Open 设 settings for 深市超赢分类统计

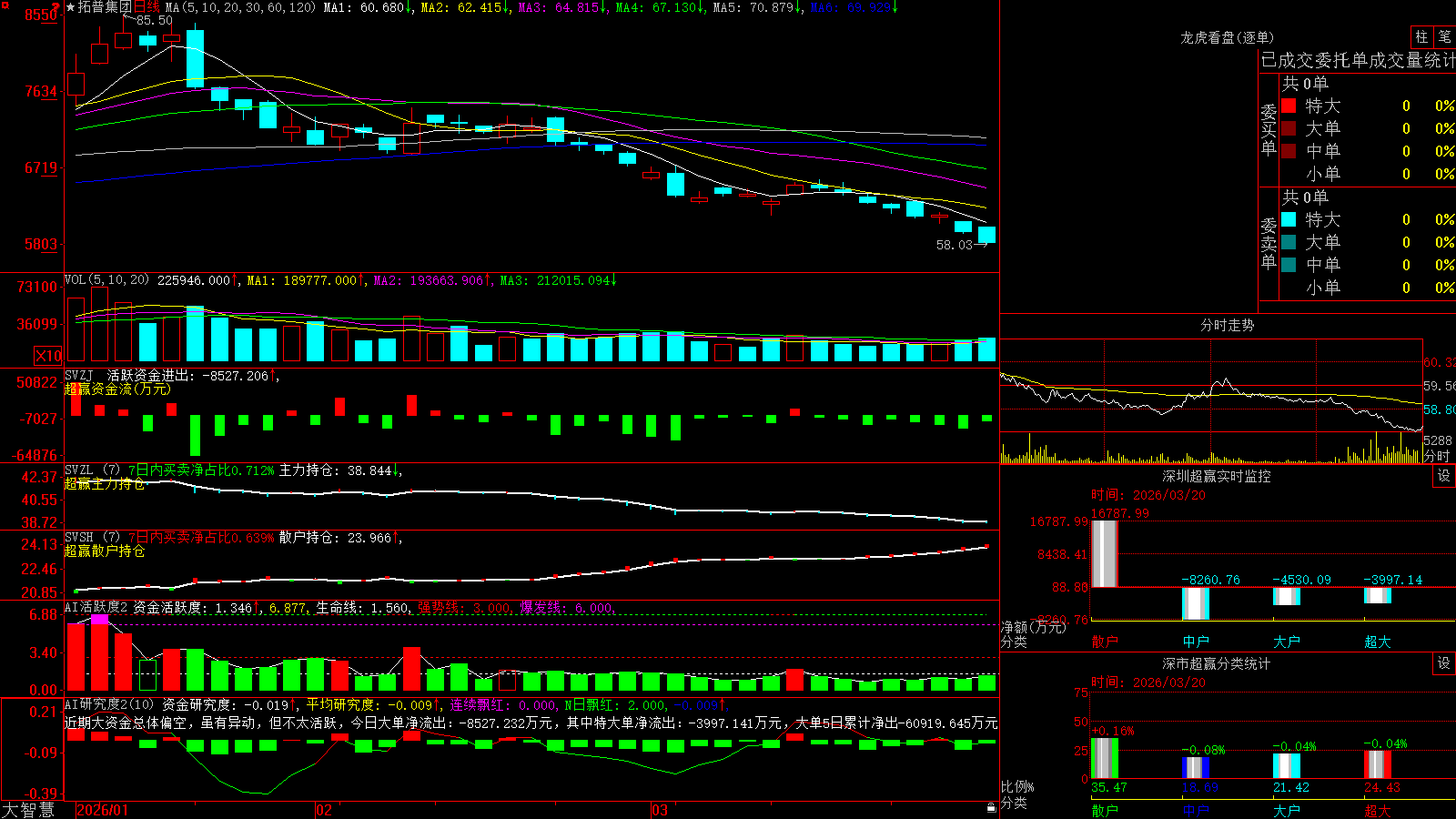1444,663
